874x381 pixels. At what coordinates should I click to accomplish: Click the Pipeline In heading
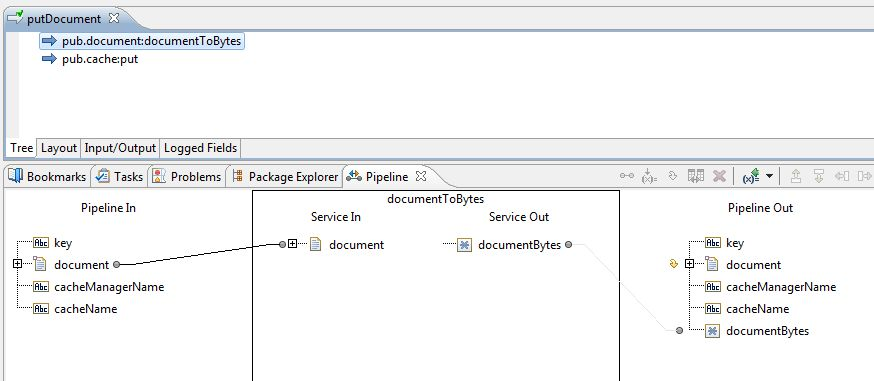click(108, 208)
